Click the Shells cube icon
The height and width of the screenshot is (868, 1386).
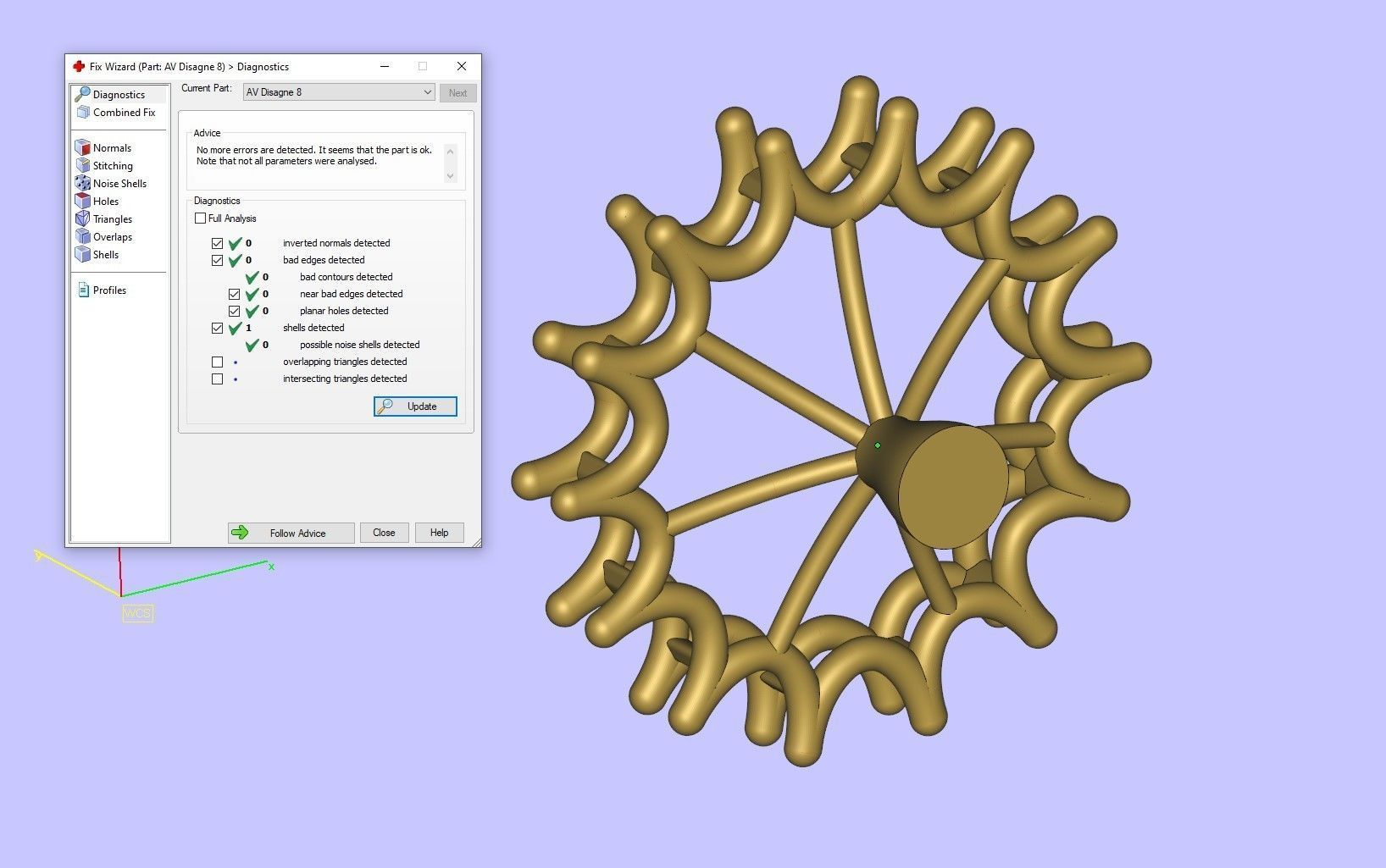pyautogui.click(x=82, y=254)
